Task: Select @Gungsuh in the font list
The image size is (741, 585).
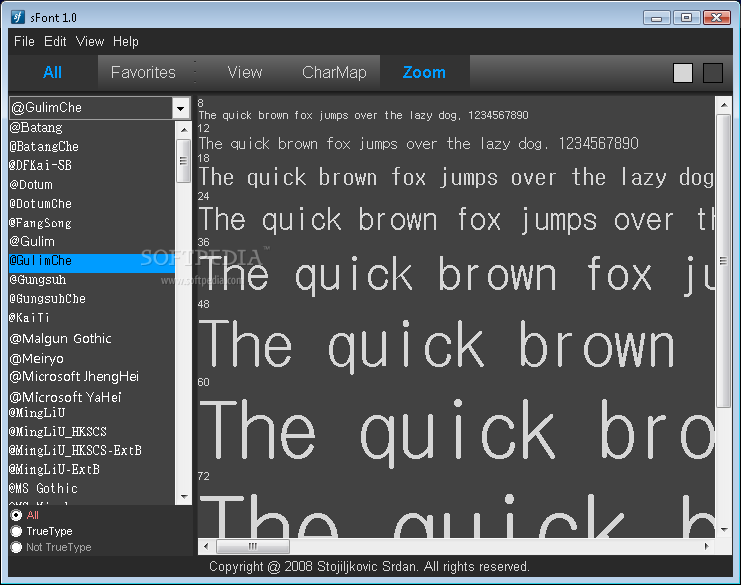Action: click(92, 280)
